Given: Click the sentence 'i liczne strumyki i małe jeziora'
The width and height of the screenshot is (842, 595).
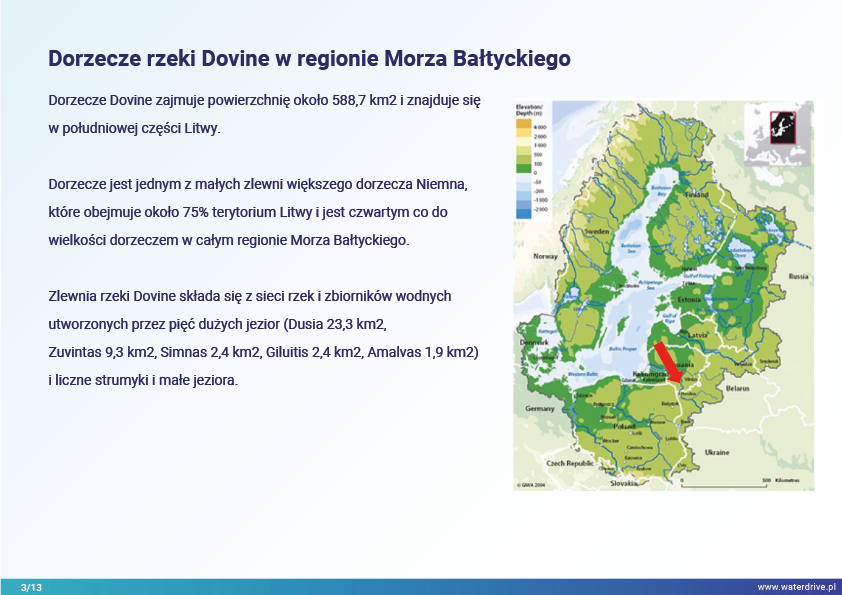Looking at the screenshot, I should coord(143,381).
